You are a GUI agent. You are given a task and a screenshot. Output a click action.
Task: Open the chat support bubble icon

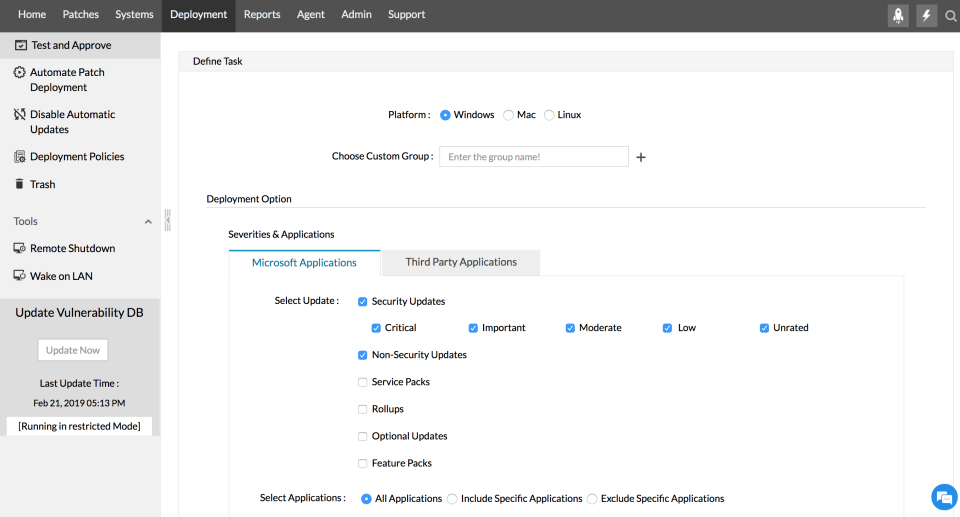tap(944, 497)
